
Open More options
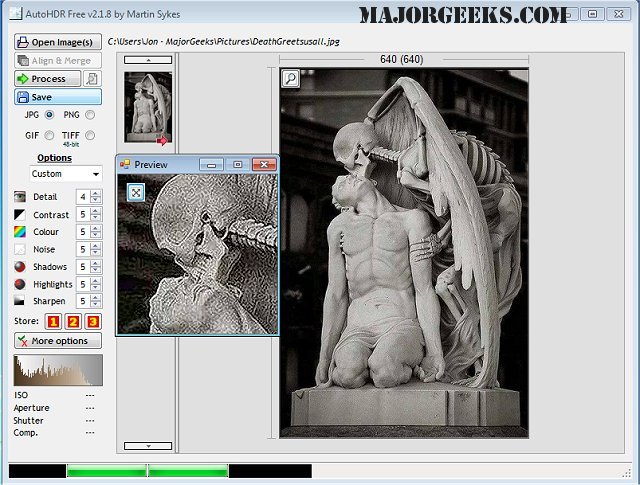pos(58,340)
